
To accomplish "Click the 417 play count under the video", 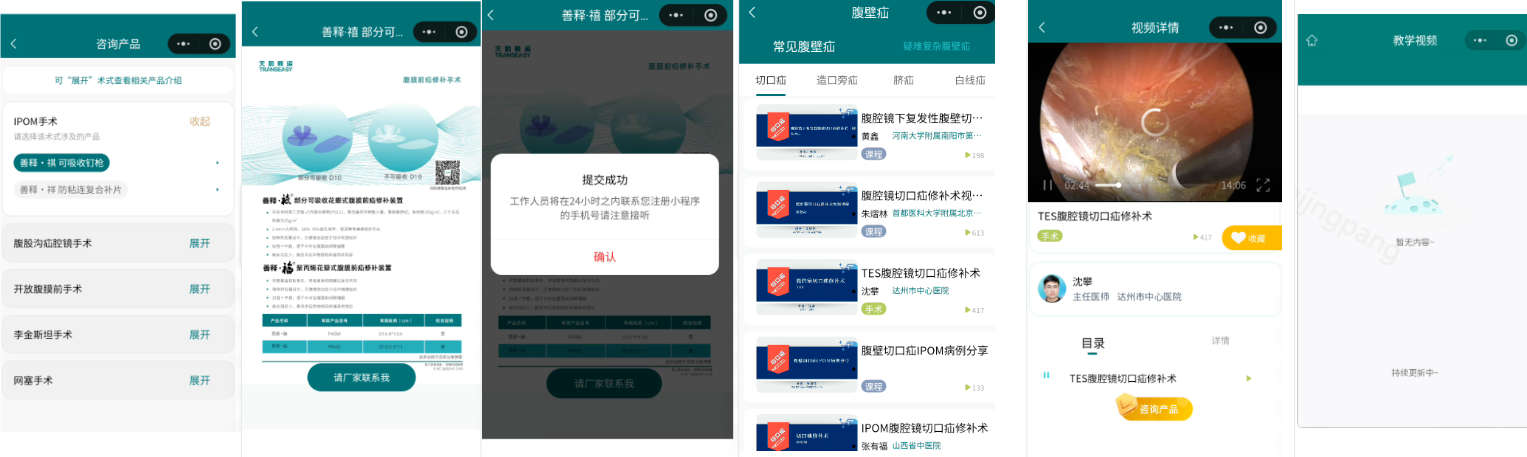I will (1202, 237).
